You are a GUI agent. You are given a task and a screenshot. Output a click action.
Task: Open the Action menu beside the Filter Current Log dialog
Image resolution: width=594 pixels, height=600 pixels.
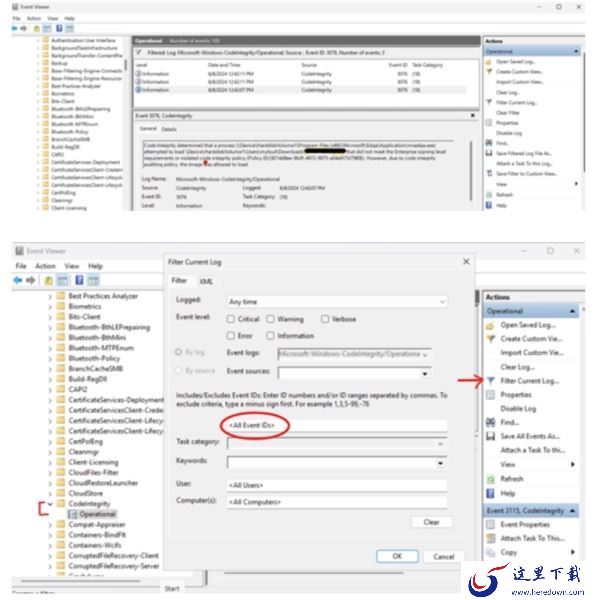(x=45, y=266)
